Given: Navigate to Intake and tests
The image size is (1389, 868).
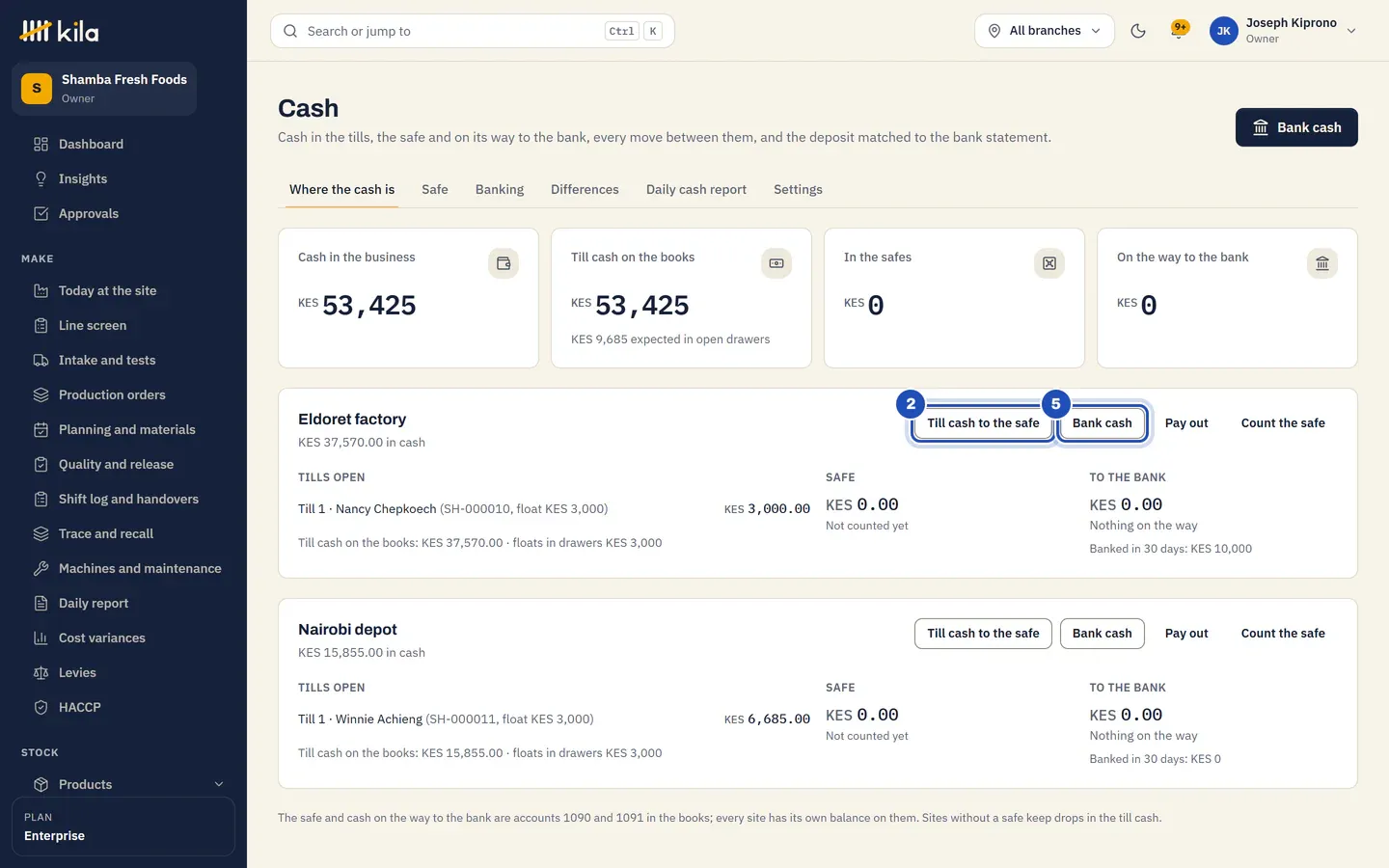Looking at the screenshot, I should 123,360.
